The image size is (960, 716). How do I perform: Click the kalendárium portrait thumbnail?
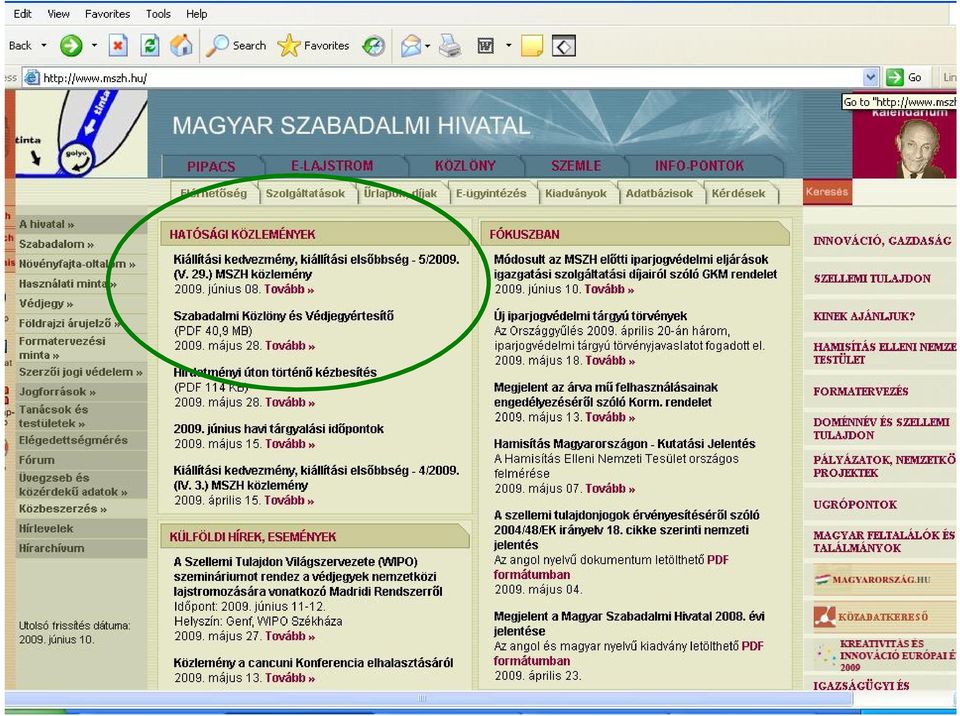(x=919, y=147)
